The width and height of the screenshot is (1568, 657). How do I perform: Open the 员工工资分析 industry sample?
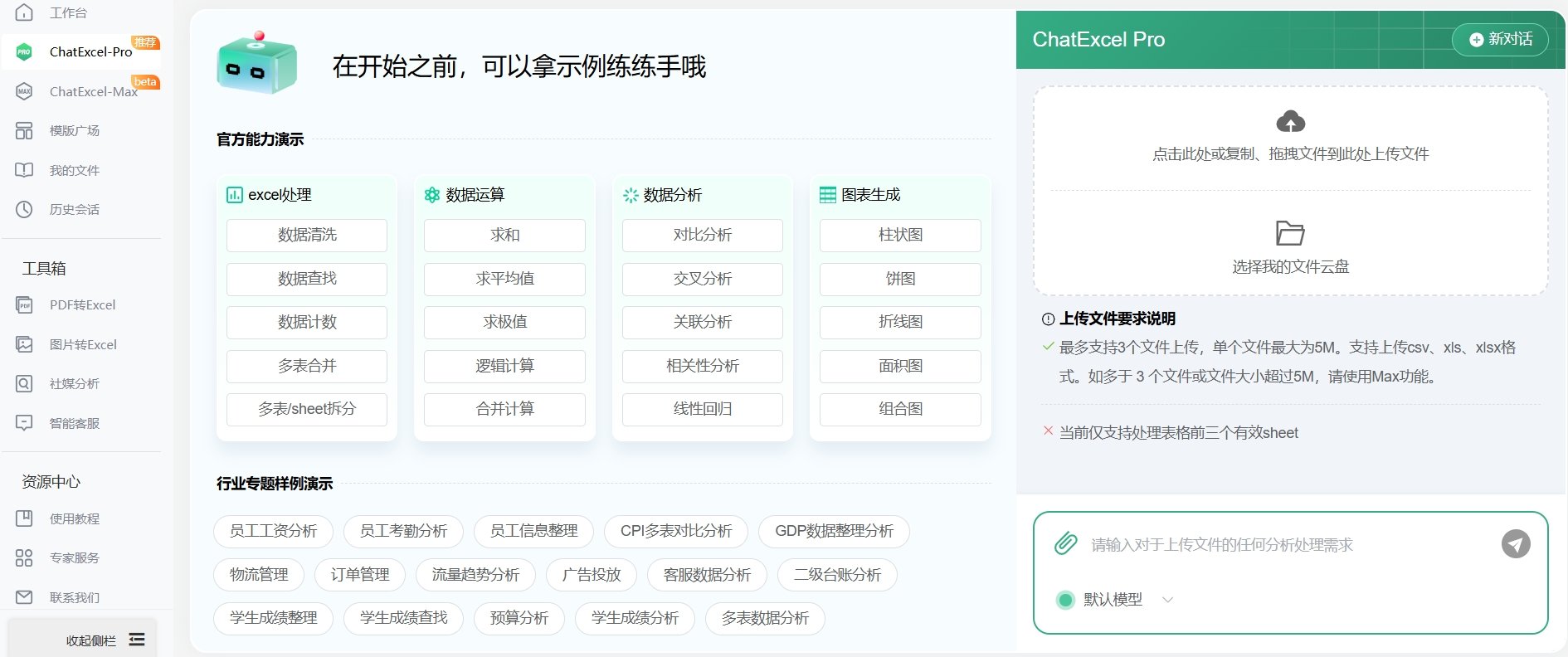(x=273, y=531)
